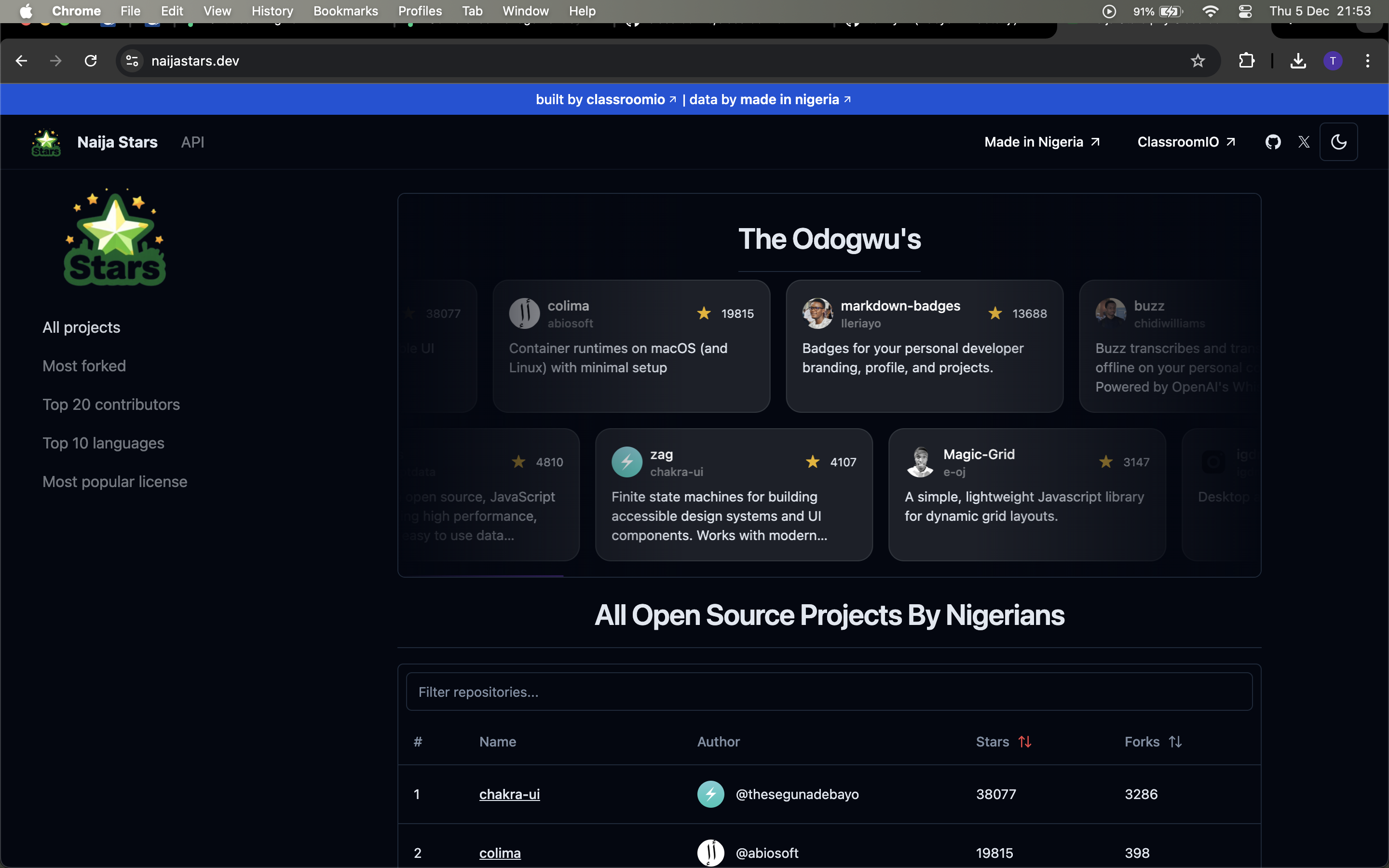Click the colima card avatar
The height and width of the screenshot is (868, 1389).
click(x=525, y=313)
